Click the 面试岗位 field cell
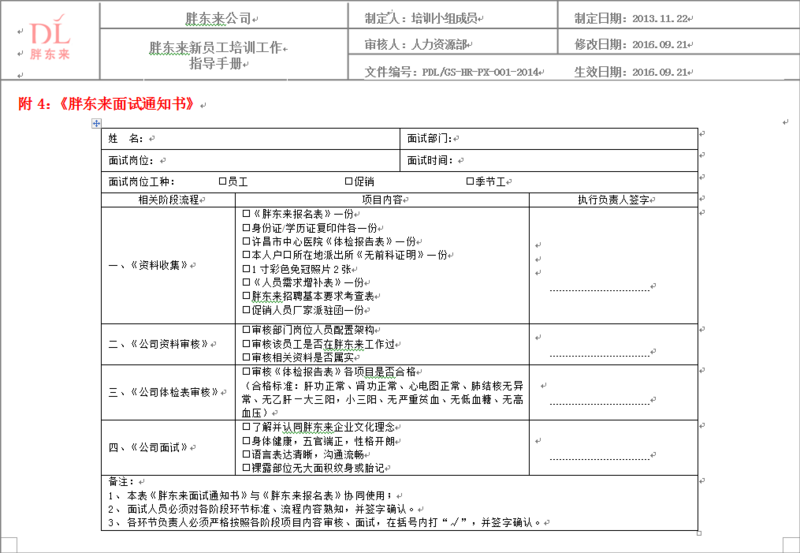Screen dimensions: 800x553 [x=251, y=161]
